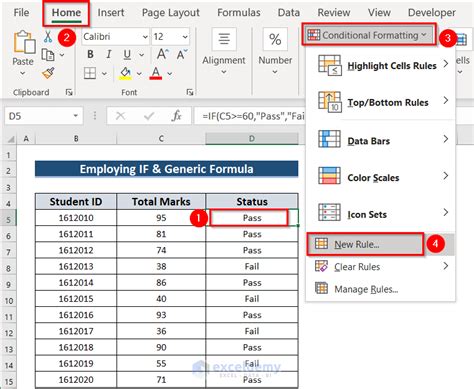Expand the font color dropdown arrow
The width and height of the screenshot is (474, 389).
click(x=170, y=73)
